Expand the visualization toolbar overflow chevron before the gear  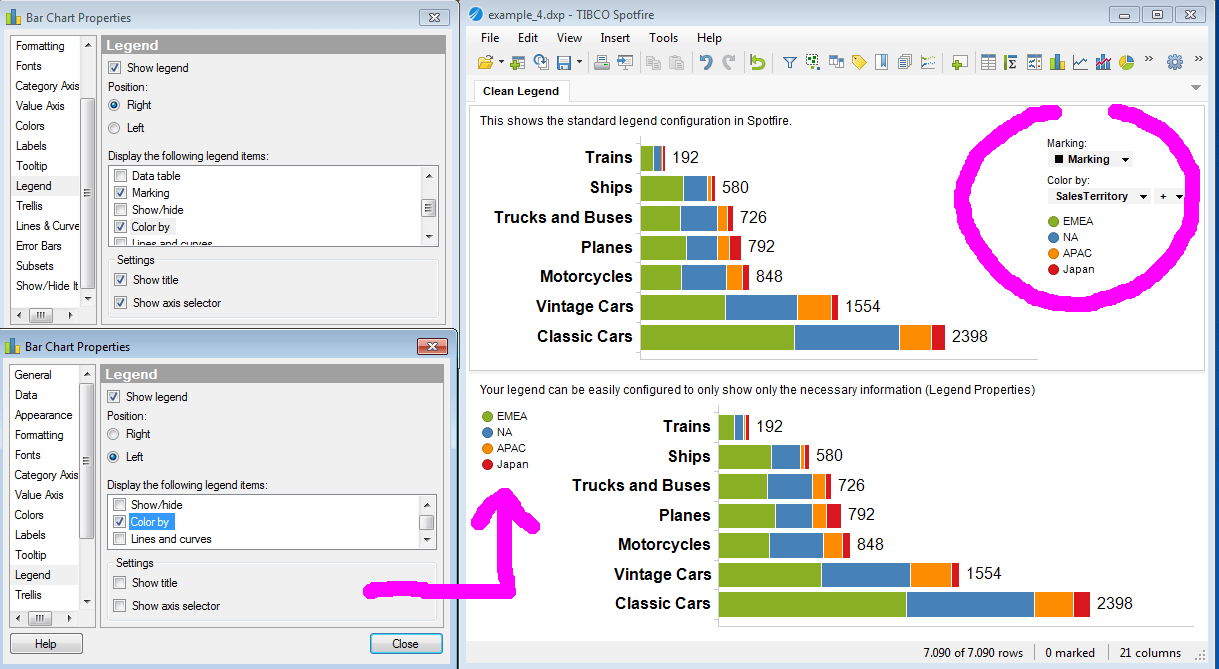[x=1148, y=59]
